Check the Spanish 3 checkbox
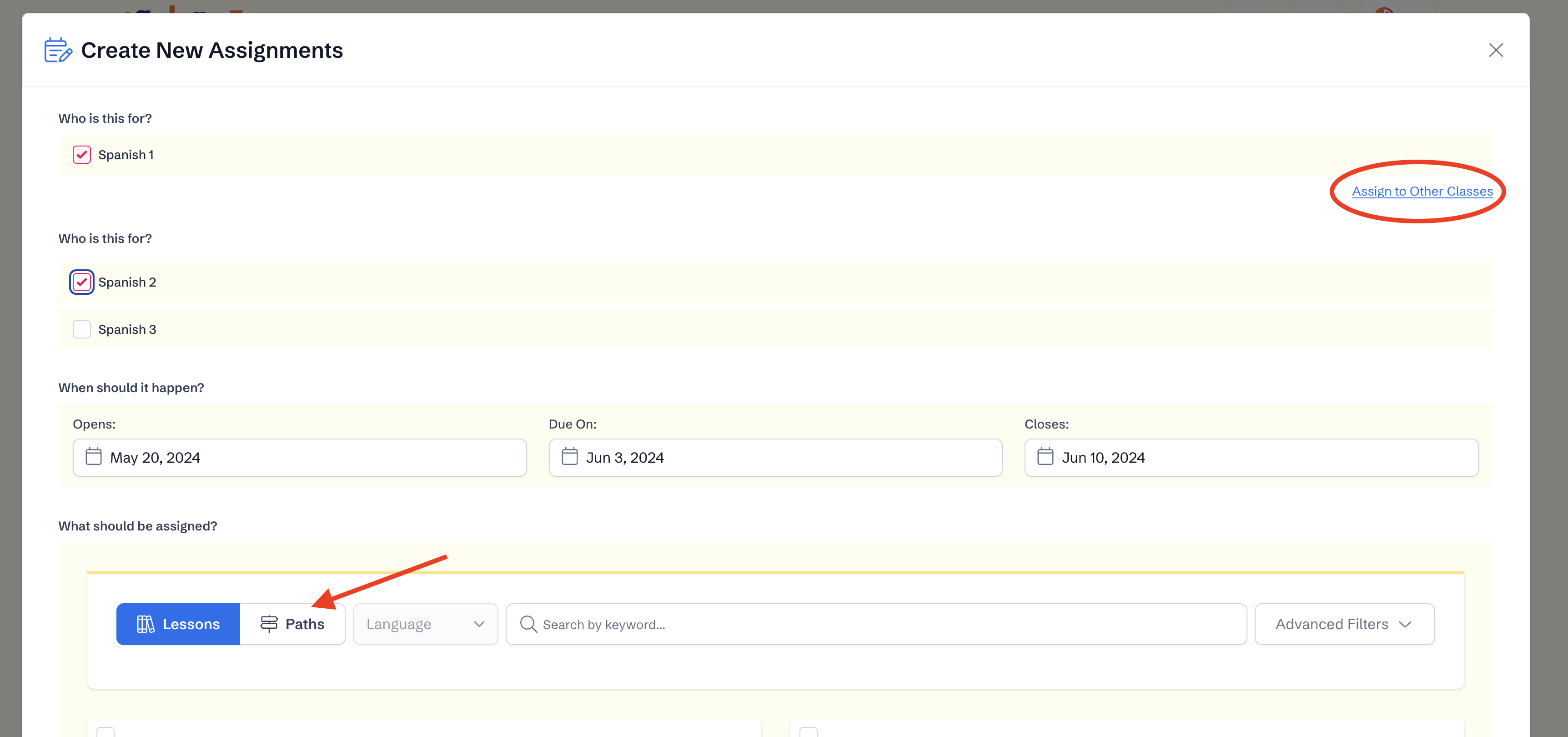 (x=81, y=329)
